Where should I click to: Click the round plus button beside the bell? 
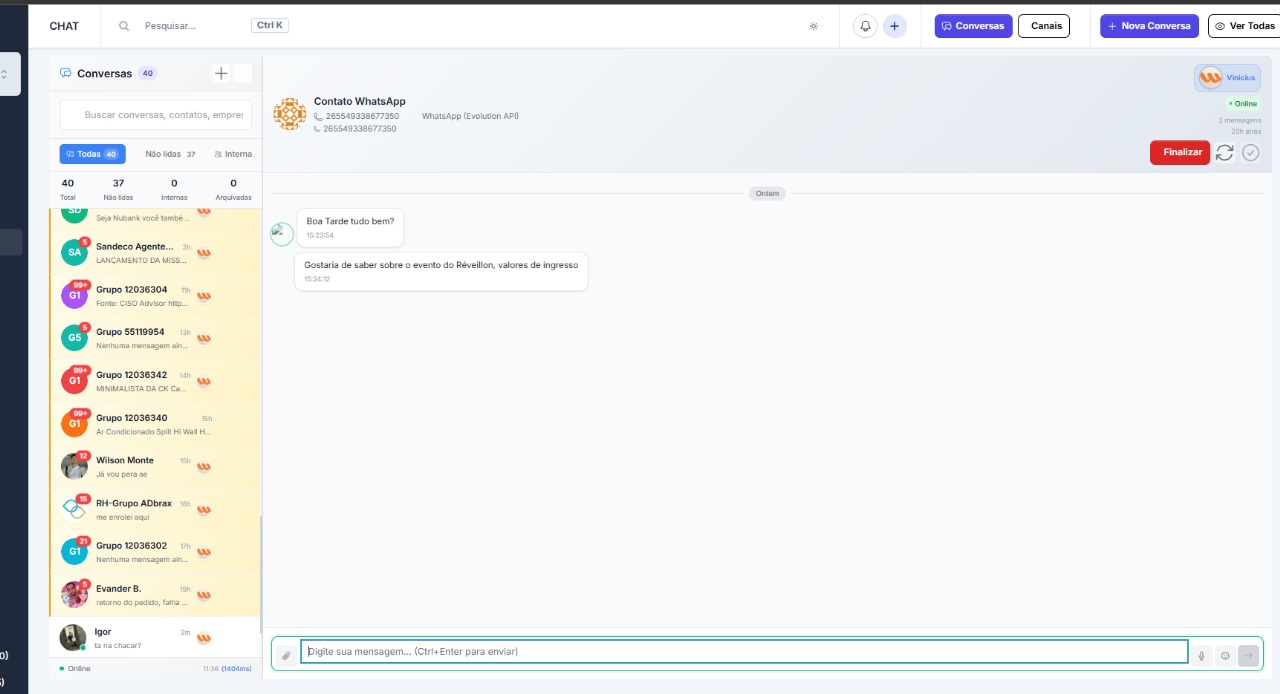(x=894, y=26)
